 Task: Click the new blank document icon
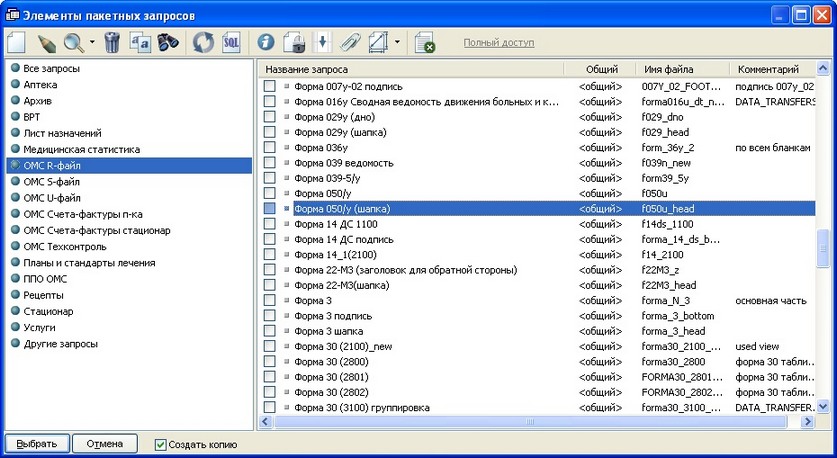(16, 42)
